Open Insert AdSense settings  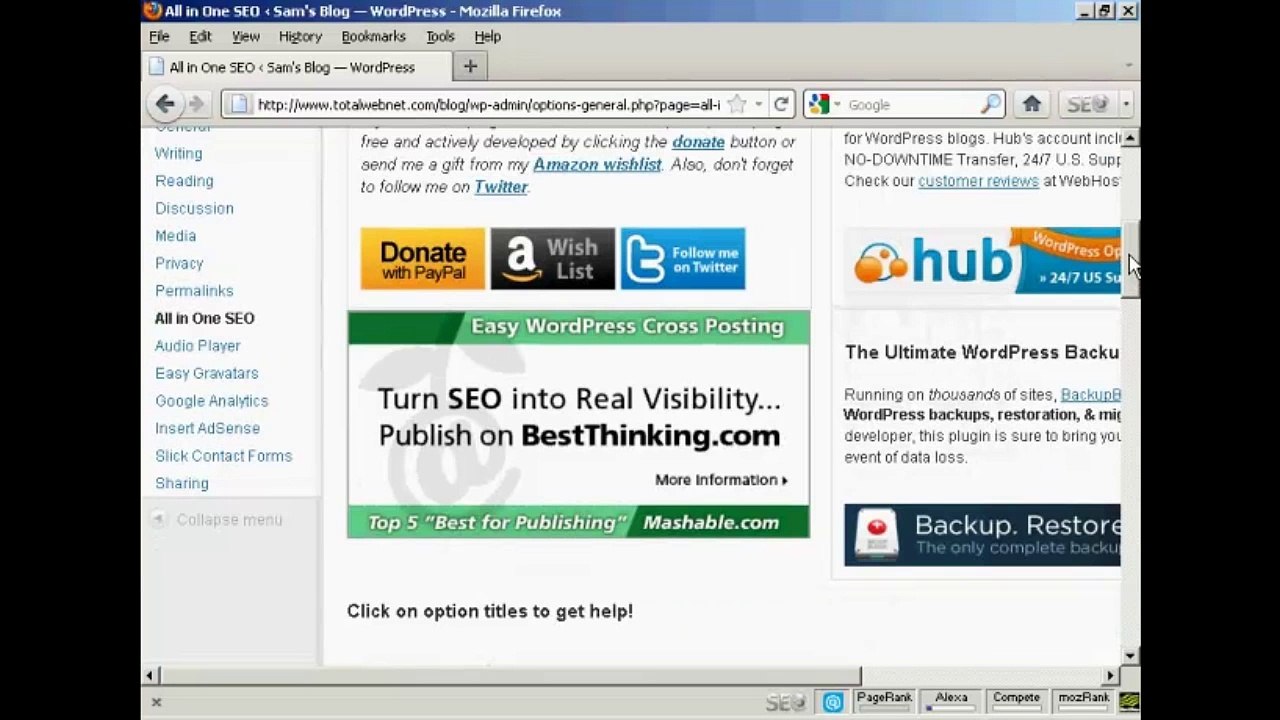(207, 428)
